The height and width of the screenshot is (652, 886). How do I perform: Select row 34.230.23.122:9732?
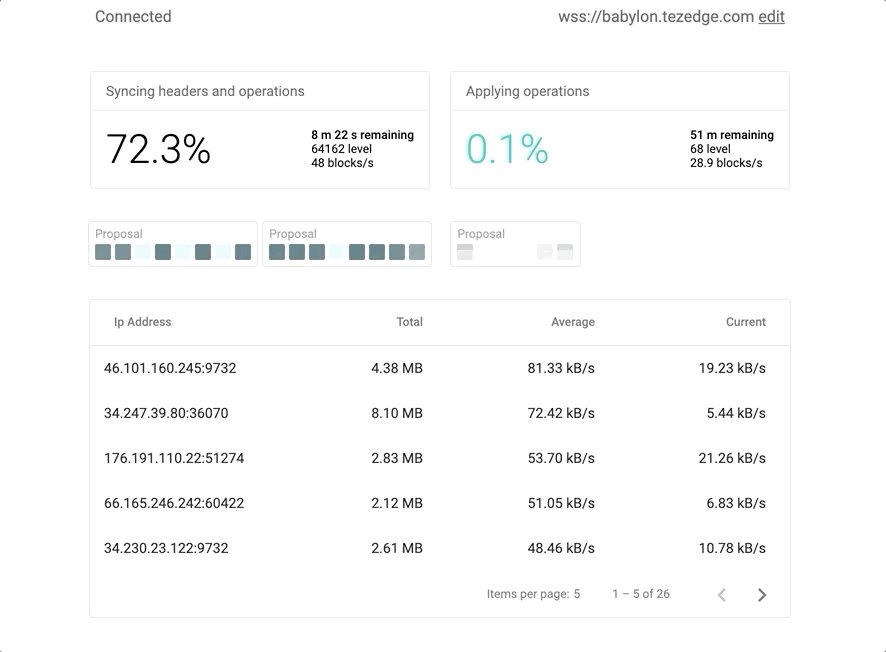coord(440,548)
